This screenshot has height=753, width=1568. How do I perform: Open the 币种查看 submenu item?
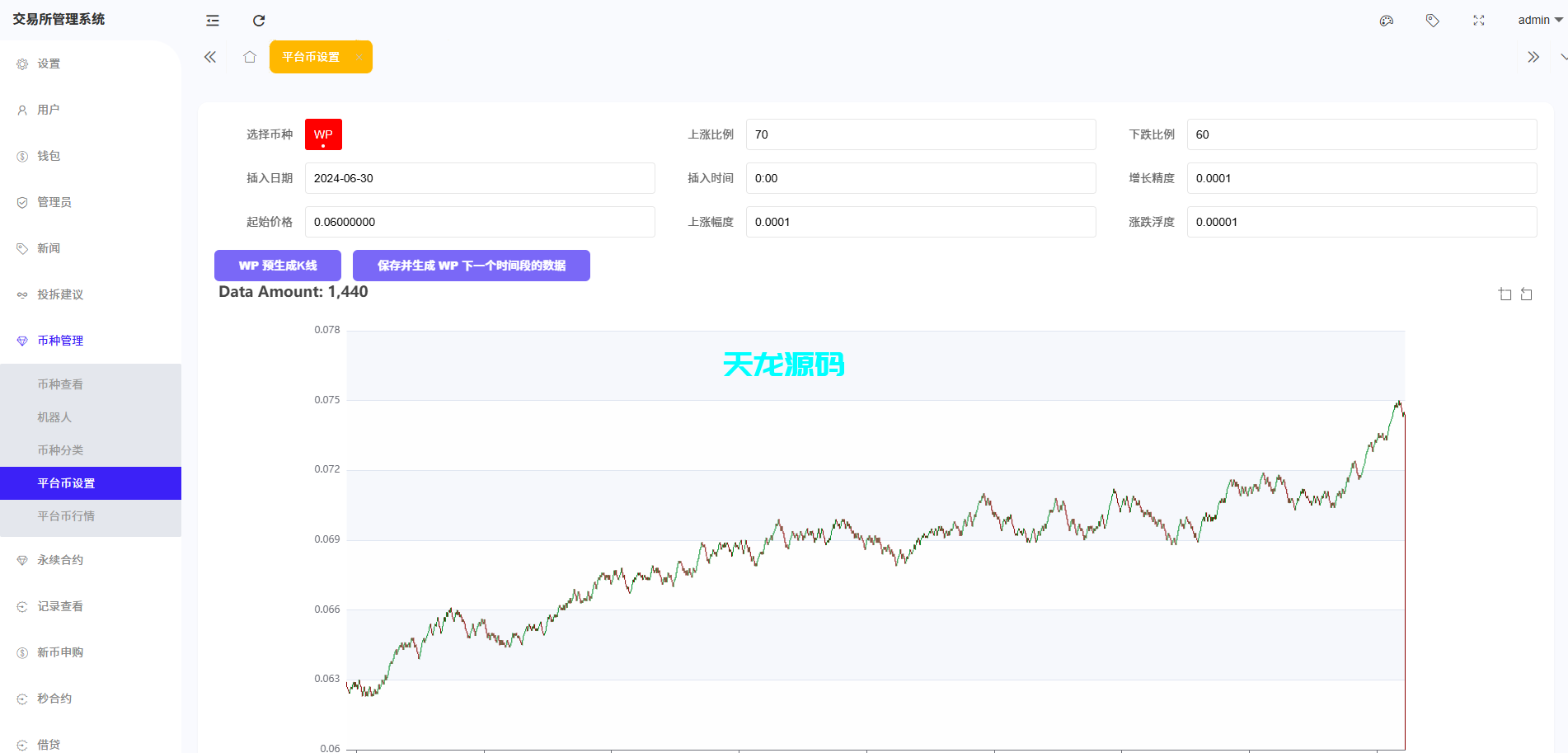(x=91, y=384)
